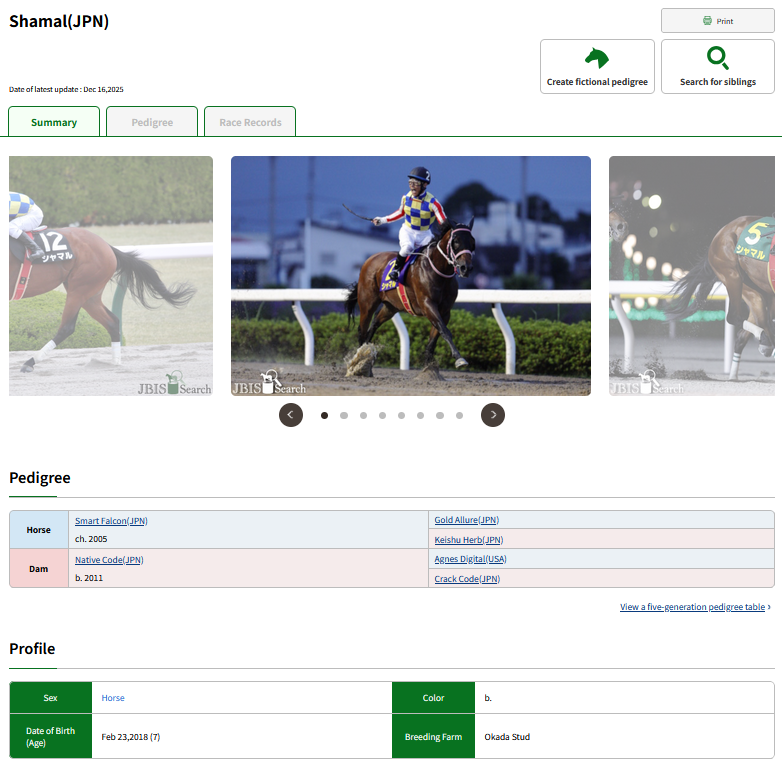Click 'Date of latest update : Dec 16,2025'

point(66,89)
